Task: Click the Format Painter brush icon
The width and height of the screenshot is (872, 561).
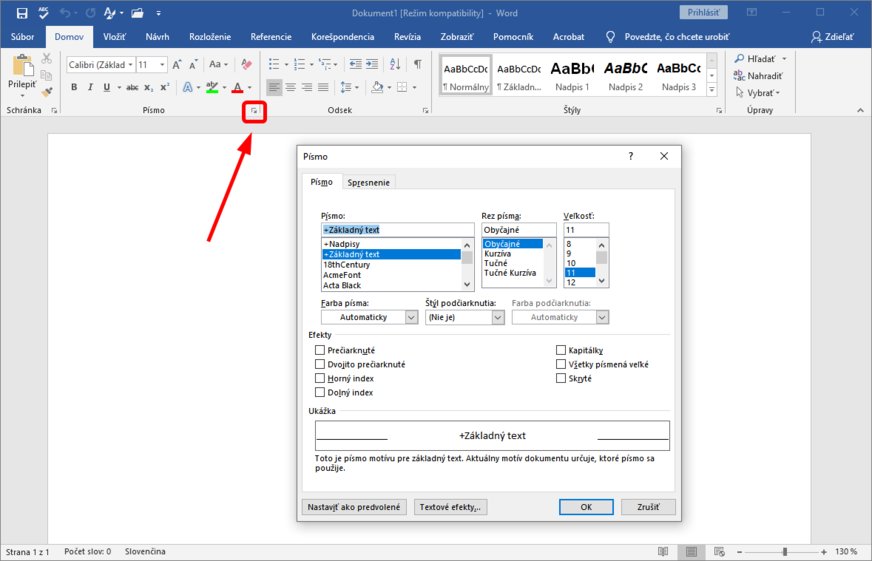Action: coord(46,90)
